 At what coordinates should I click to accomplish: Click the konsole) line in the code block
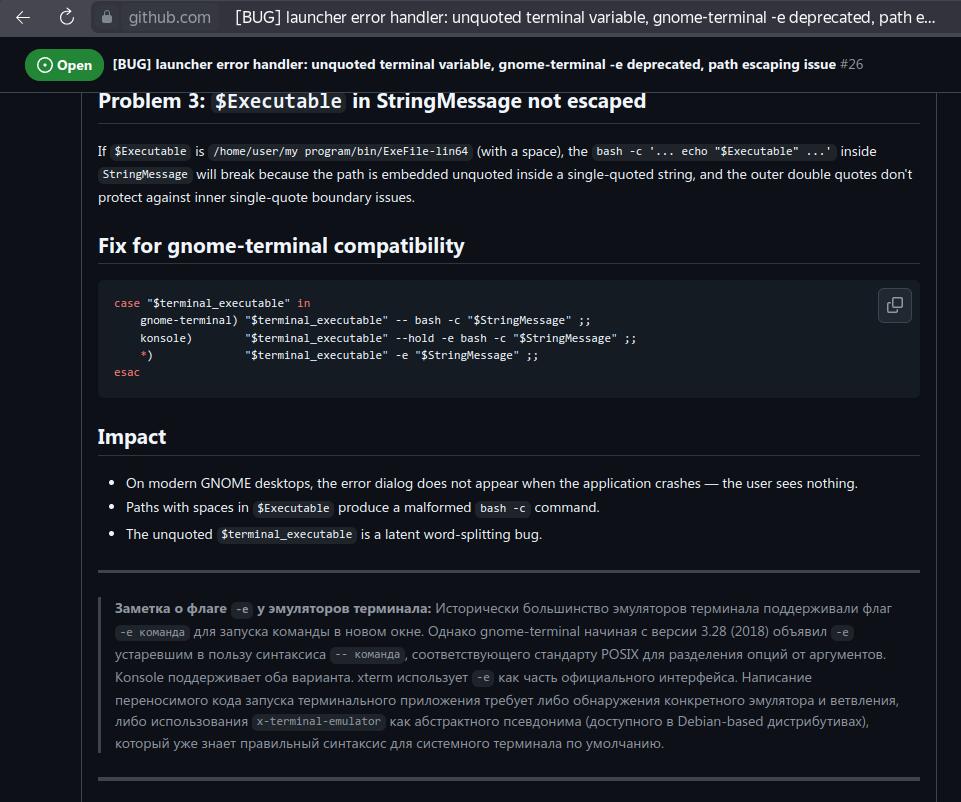388,338
